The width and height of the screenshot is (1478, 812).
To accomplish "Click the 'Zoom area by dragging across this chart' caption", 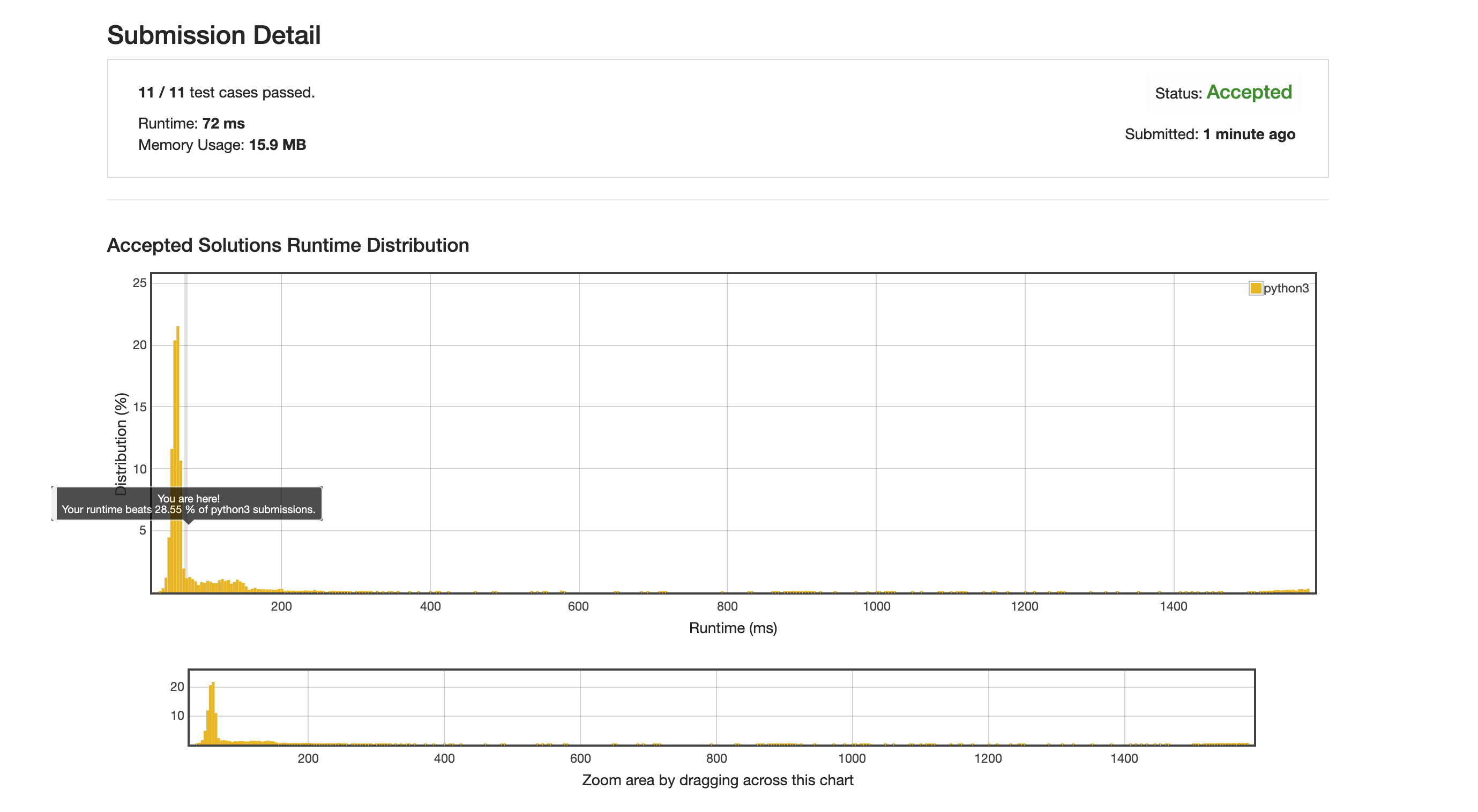I will pos(717,780).
